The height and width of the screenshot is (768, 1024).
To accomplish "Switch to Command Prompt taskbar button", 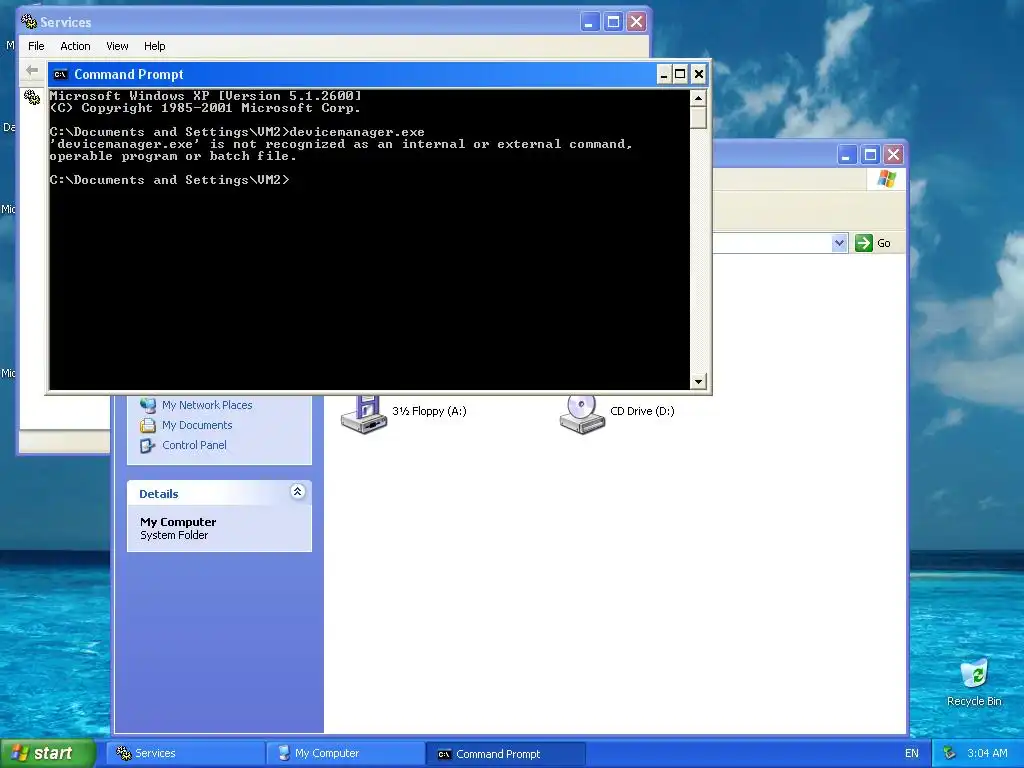I will (505, 753).
